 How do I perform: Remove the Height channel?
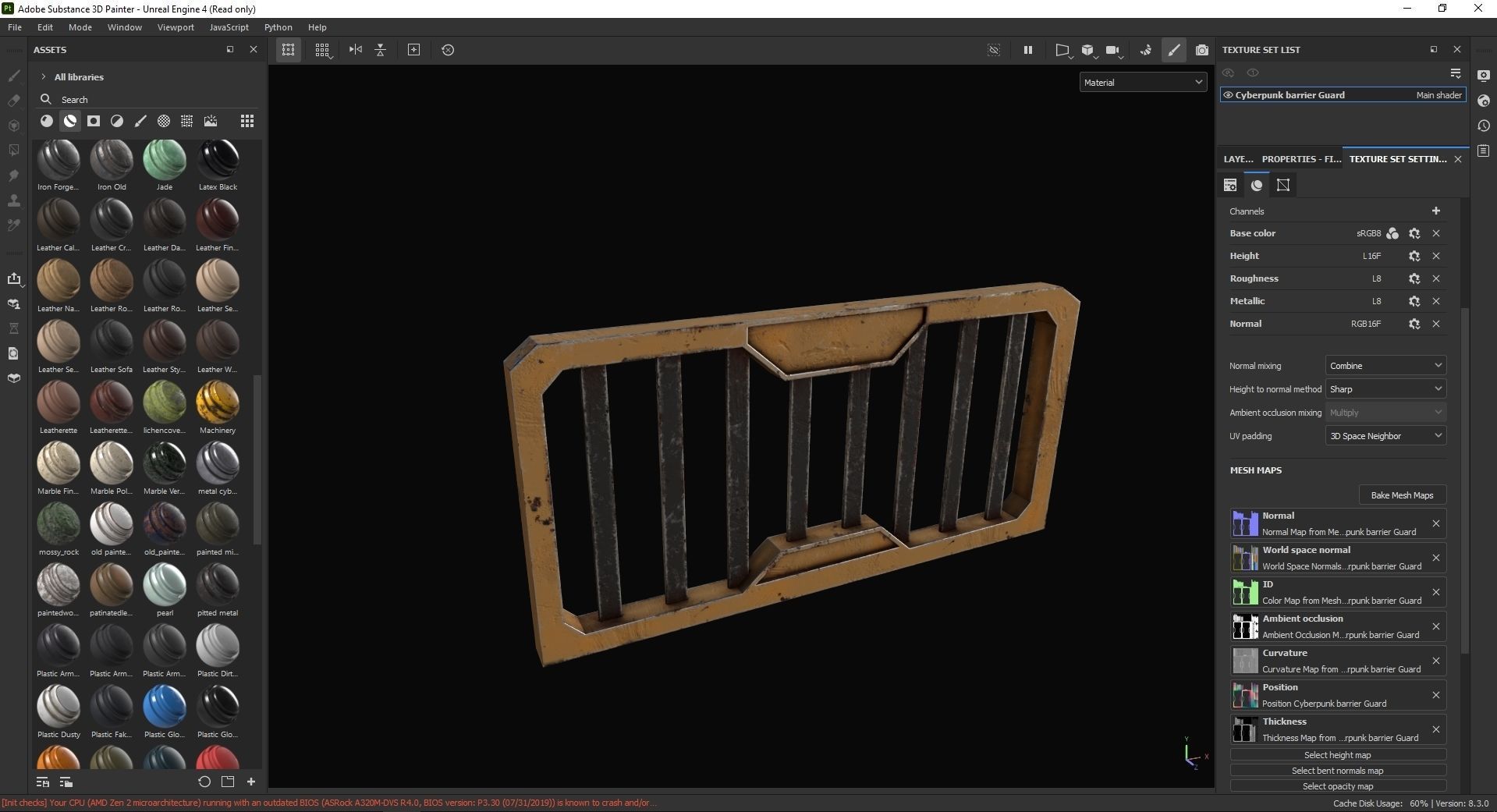click(x=1436, y=256)
